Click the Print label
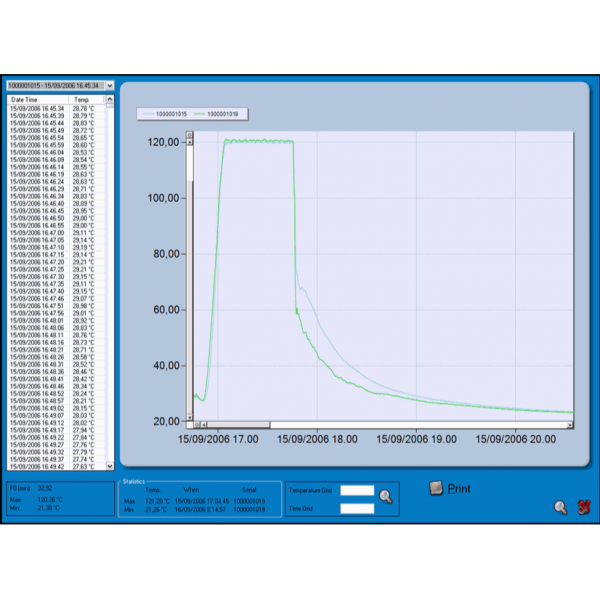600x600 pixels. [x=459, y=489]
